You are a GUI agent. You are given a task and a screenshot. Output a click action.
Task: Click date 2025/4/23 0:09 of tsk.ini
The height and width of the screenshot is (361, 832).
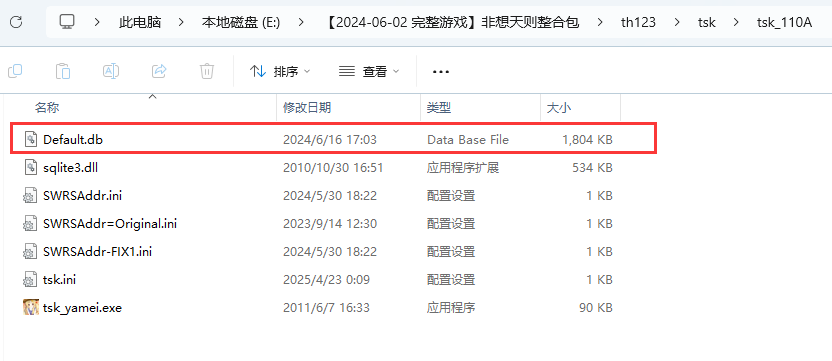click(x=326, y=280)
